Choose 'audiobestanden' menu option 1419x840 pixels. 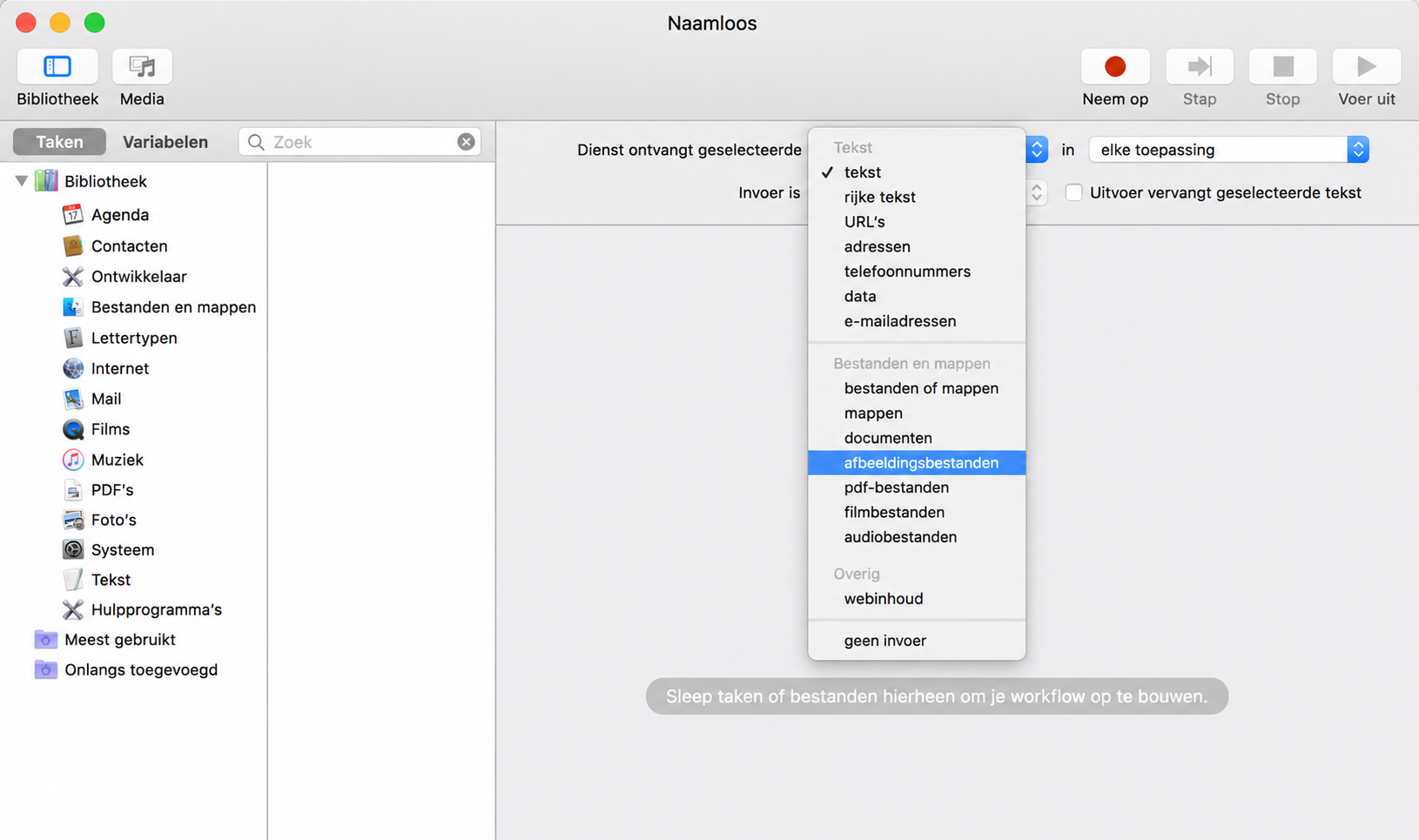pyautogui.click(x=917, y=537)
